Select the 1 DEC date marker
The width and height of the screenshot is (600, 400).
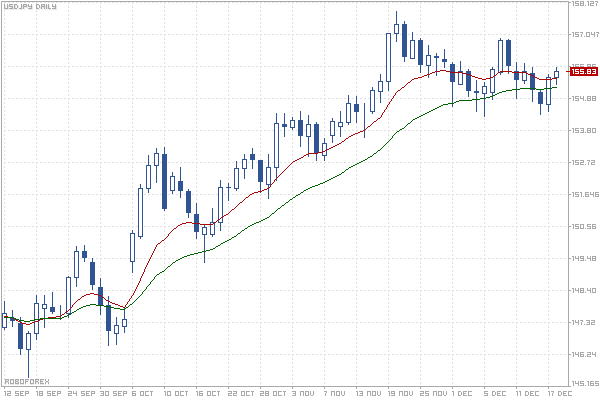[x=463, y=394]
